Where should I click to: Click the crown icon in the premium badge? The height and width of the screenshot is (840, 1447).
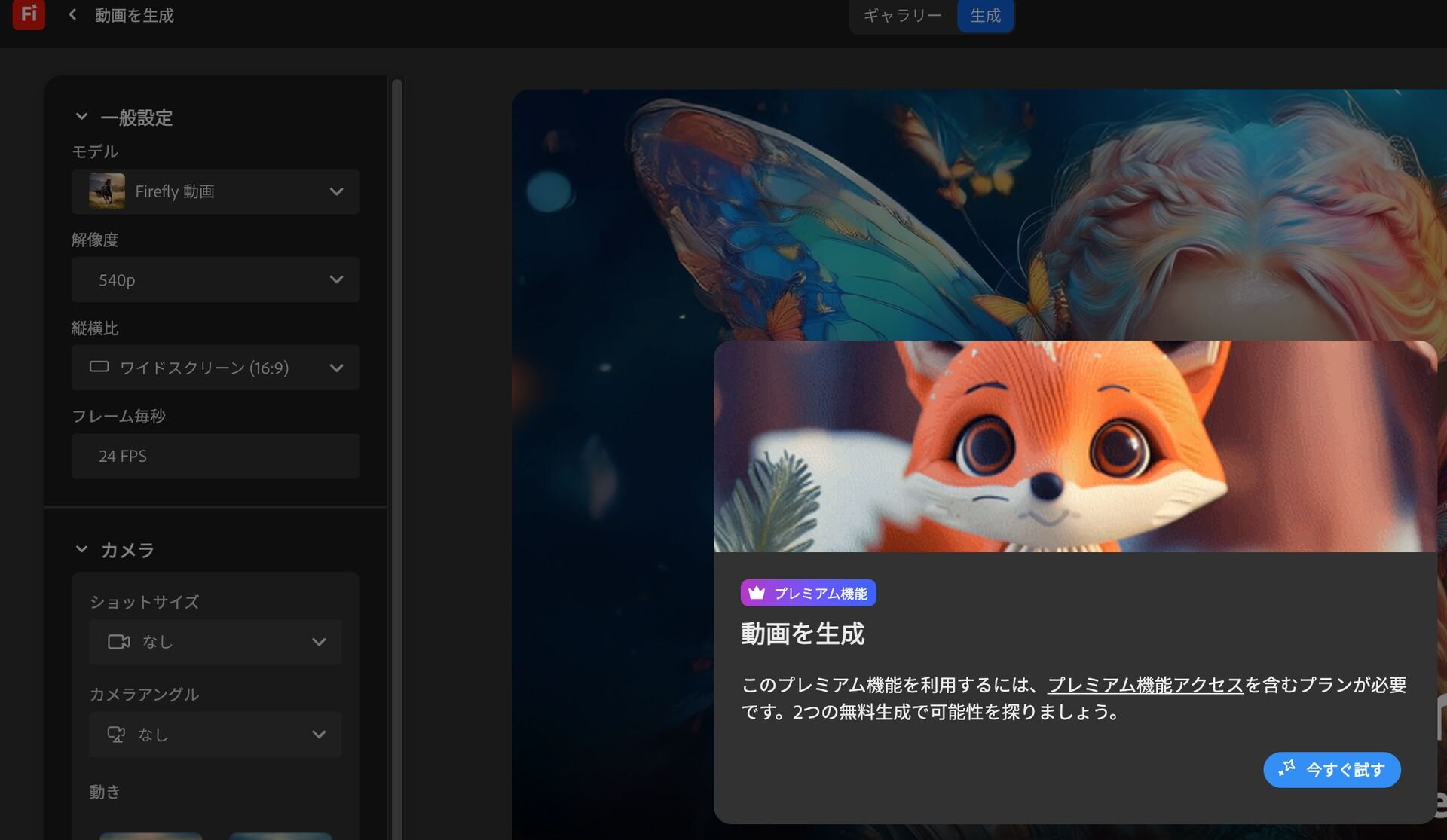click(757, 593)
